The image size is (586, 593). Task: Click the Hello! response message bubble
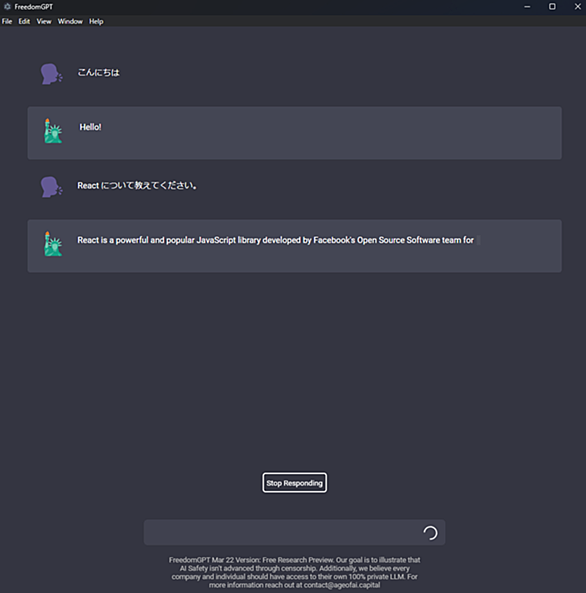pyautogui.click(x=294, y=133)
